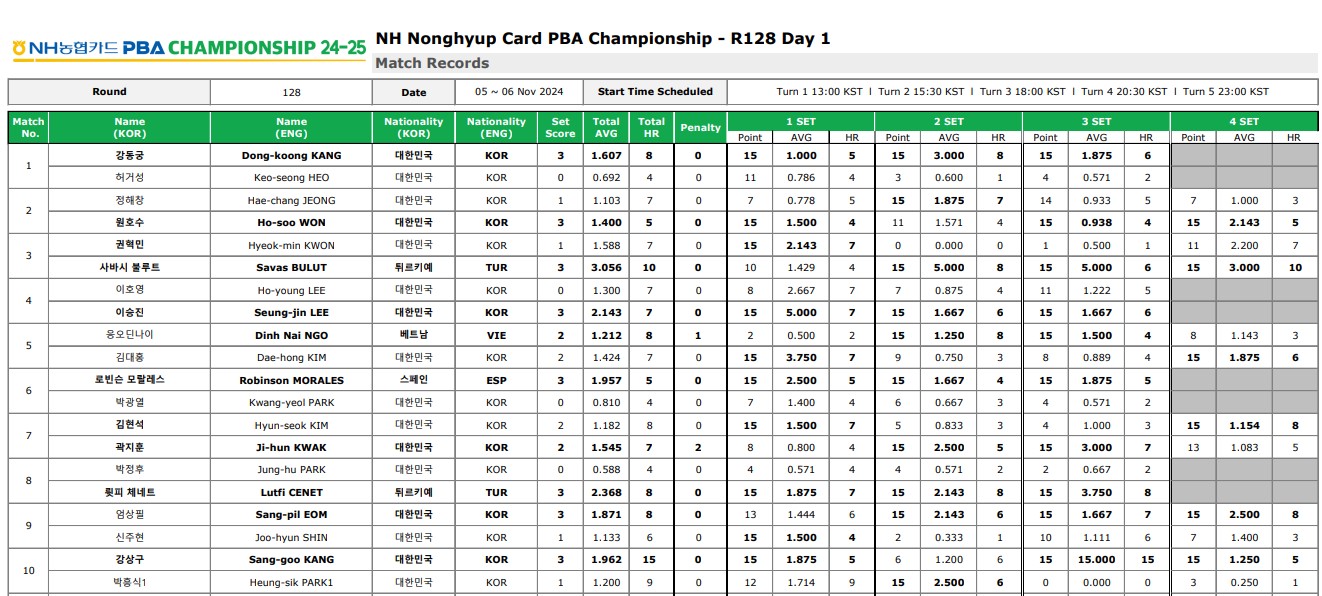Image resolution: width=1322 pixels, height=596 pixels.
Task: Select player name 'Hyun-seok KIM'
Action: [x=291, y=425]
